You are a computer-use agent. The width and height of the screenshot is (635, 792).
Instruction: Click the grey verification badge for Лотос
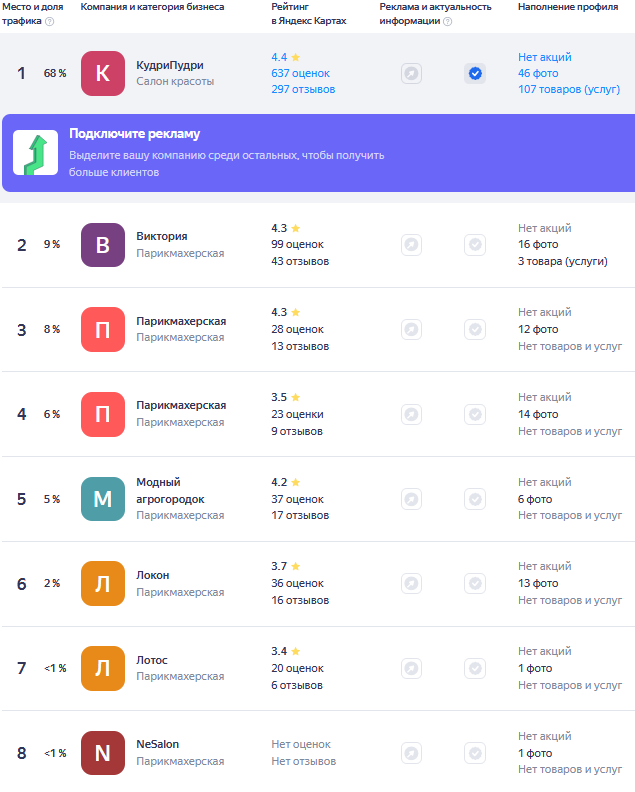pos(475,669)
